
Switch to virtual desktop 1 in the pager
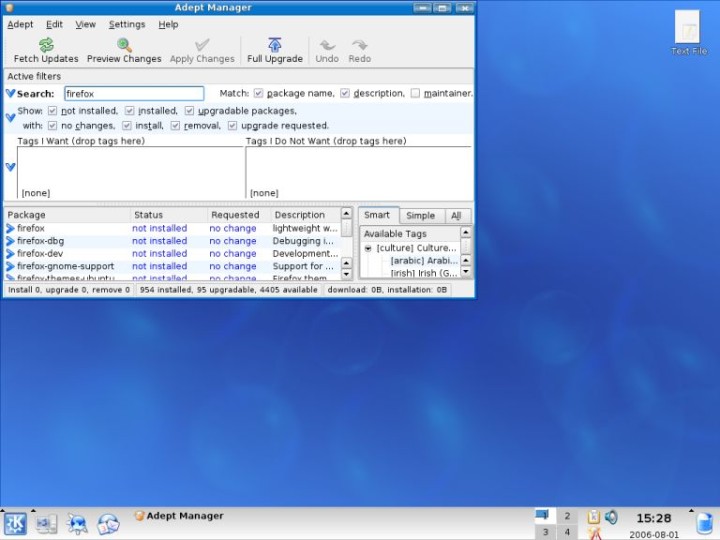[x=546, y=516]
